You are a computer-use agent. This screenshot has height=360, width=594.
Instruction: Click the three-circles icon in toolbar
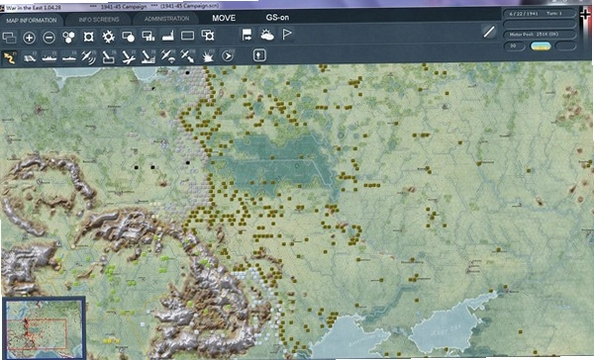69,37
